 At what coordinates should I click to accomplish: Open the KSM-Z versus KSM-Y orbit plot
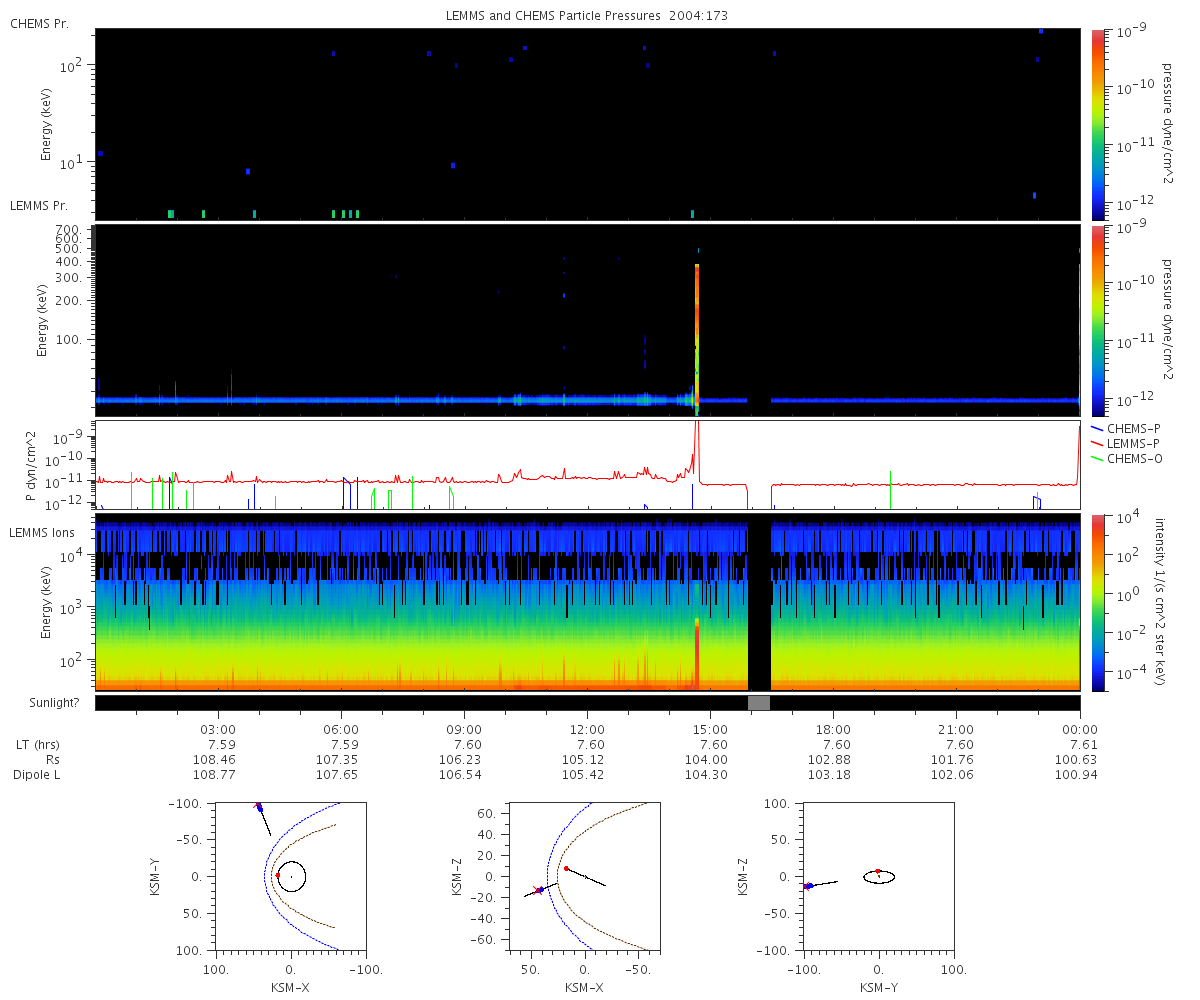click(878, 876)
